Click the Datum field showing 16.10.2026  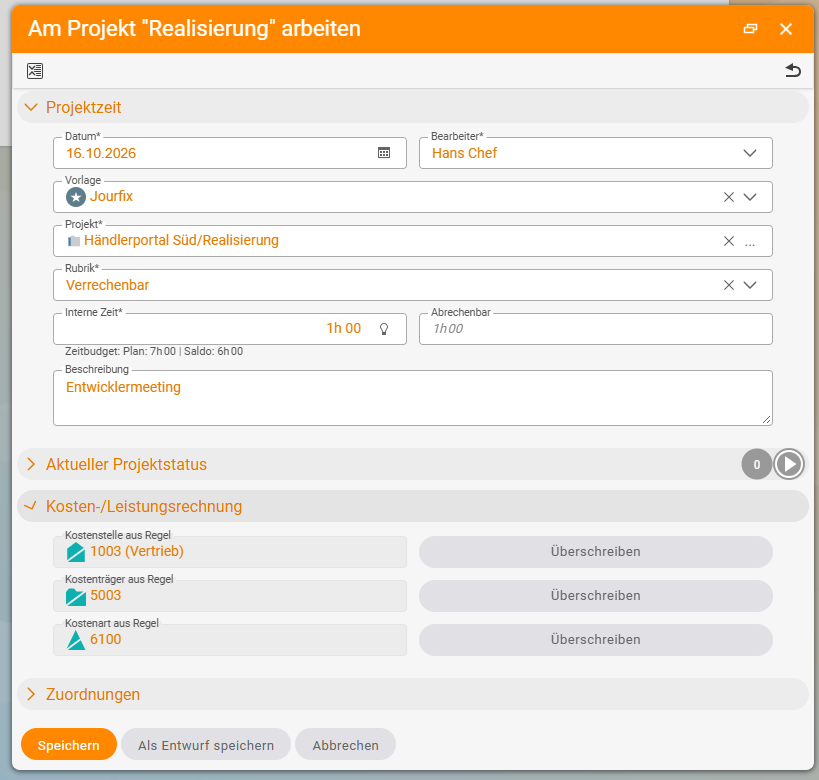[230, 153]
